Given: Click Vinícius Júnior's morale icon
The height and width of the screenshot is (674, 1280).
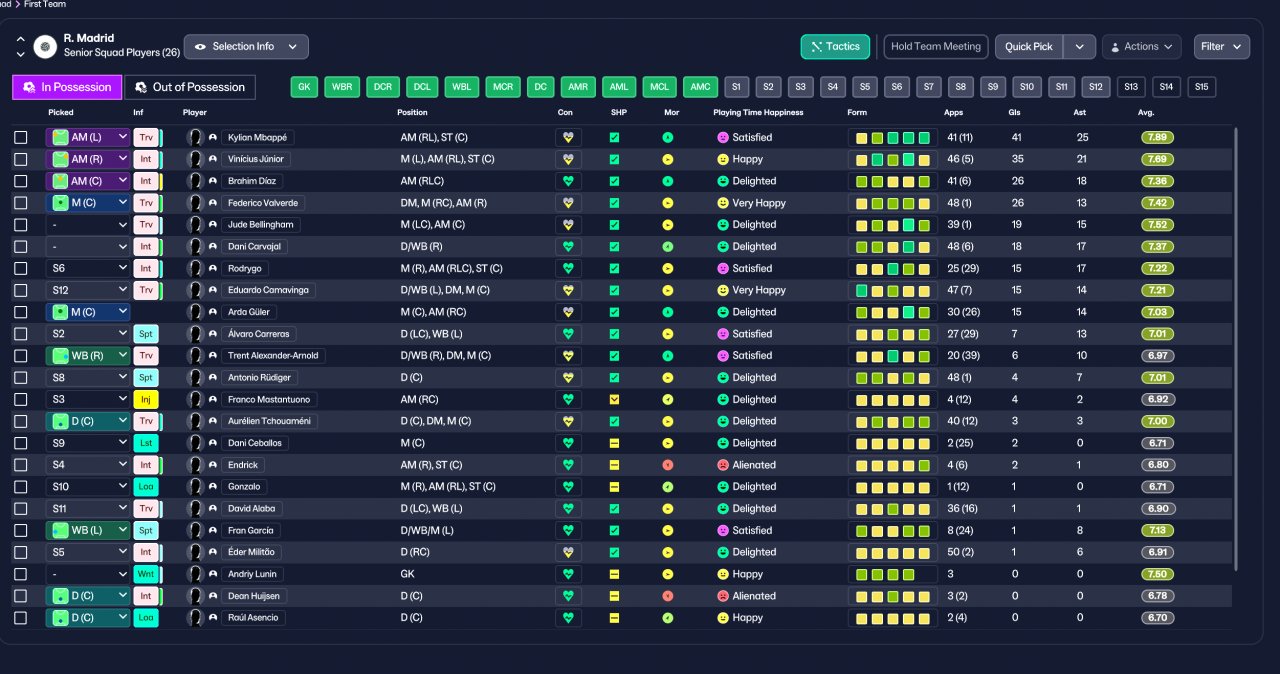Looking at the screenshot, I should [668, 159].
